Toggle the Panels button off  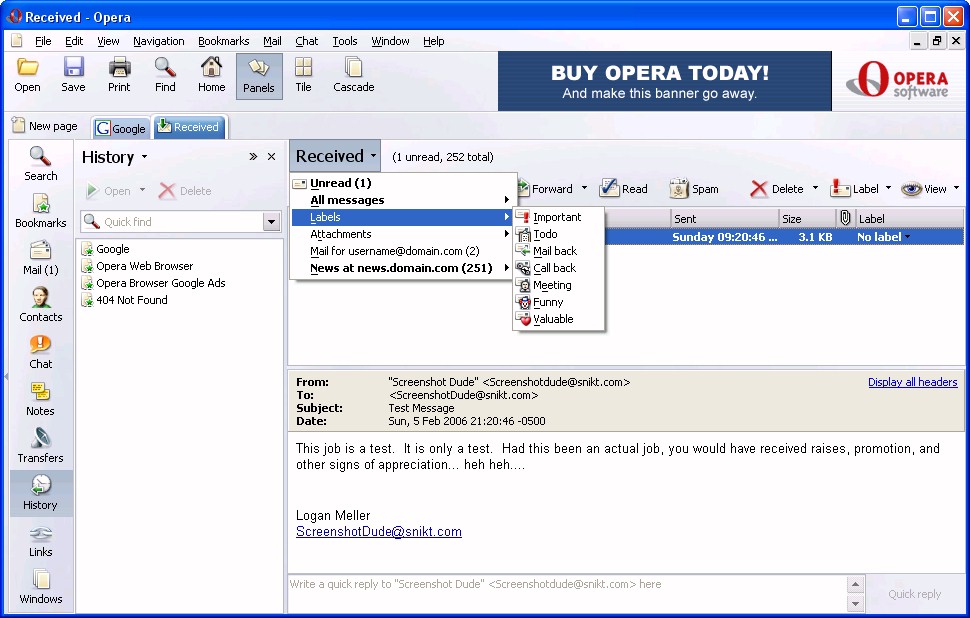pyautogui.click(x=259, y=76)
